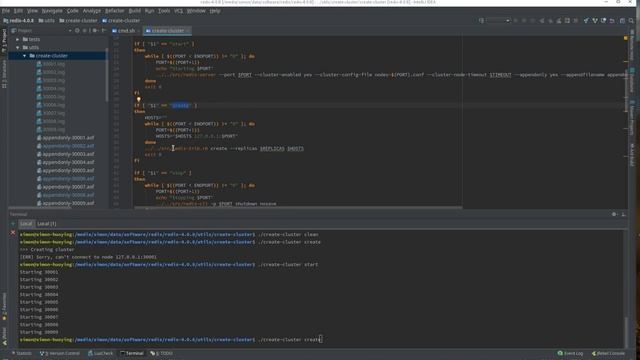Select appendonly-30004.aof in project tree
This screenshot has height=360, width=640.
click(x=65, y=162)
